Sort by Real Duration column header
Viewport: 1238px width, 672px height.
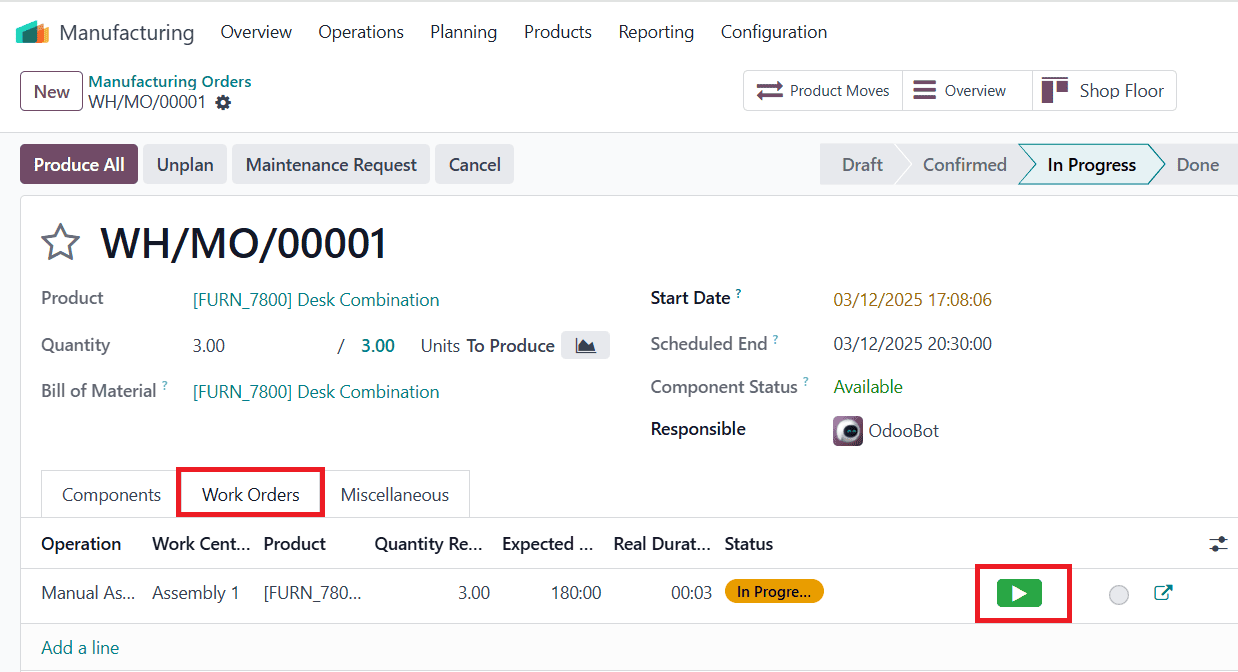(662, 544)
